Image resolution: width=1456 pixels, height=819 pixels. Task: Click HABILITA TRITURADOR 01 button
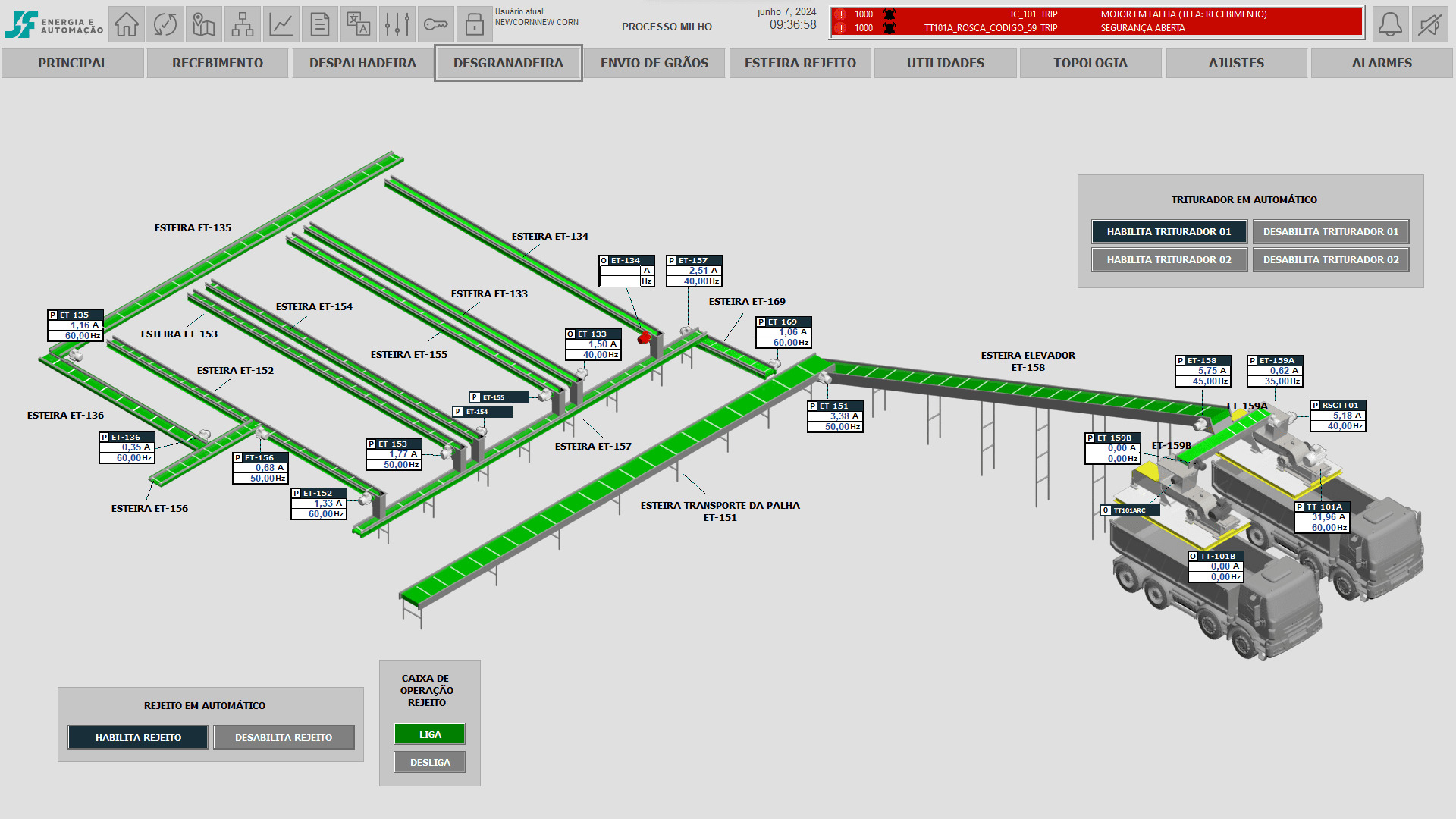(1169, 232)
